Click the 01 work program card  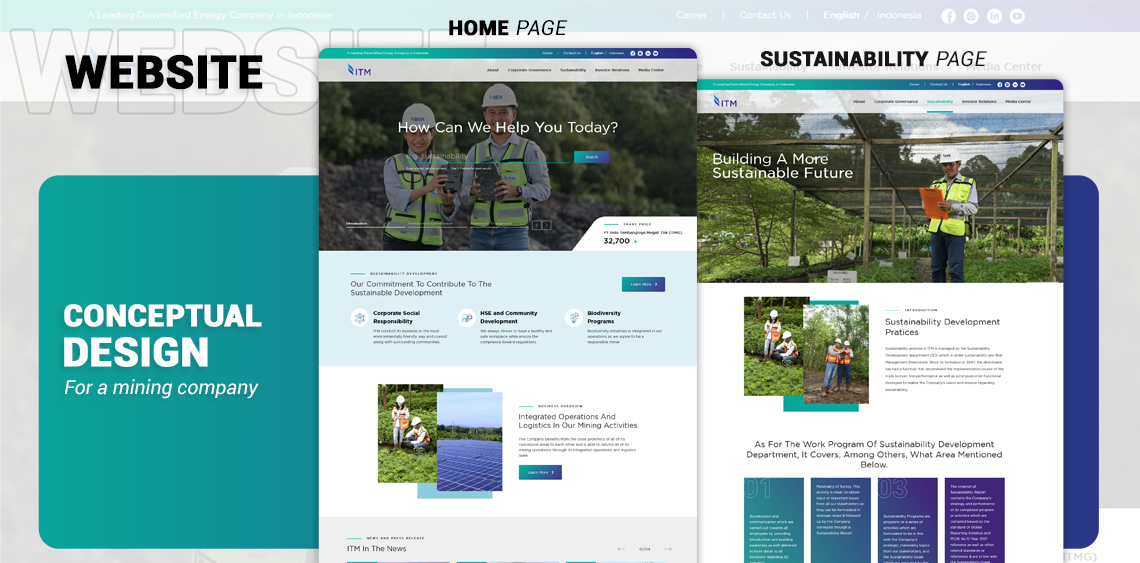tap(774, 520)
